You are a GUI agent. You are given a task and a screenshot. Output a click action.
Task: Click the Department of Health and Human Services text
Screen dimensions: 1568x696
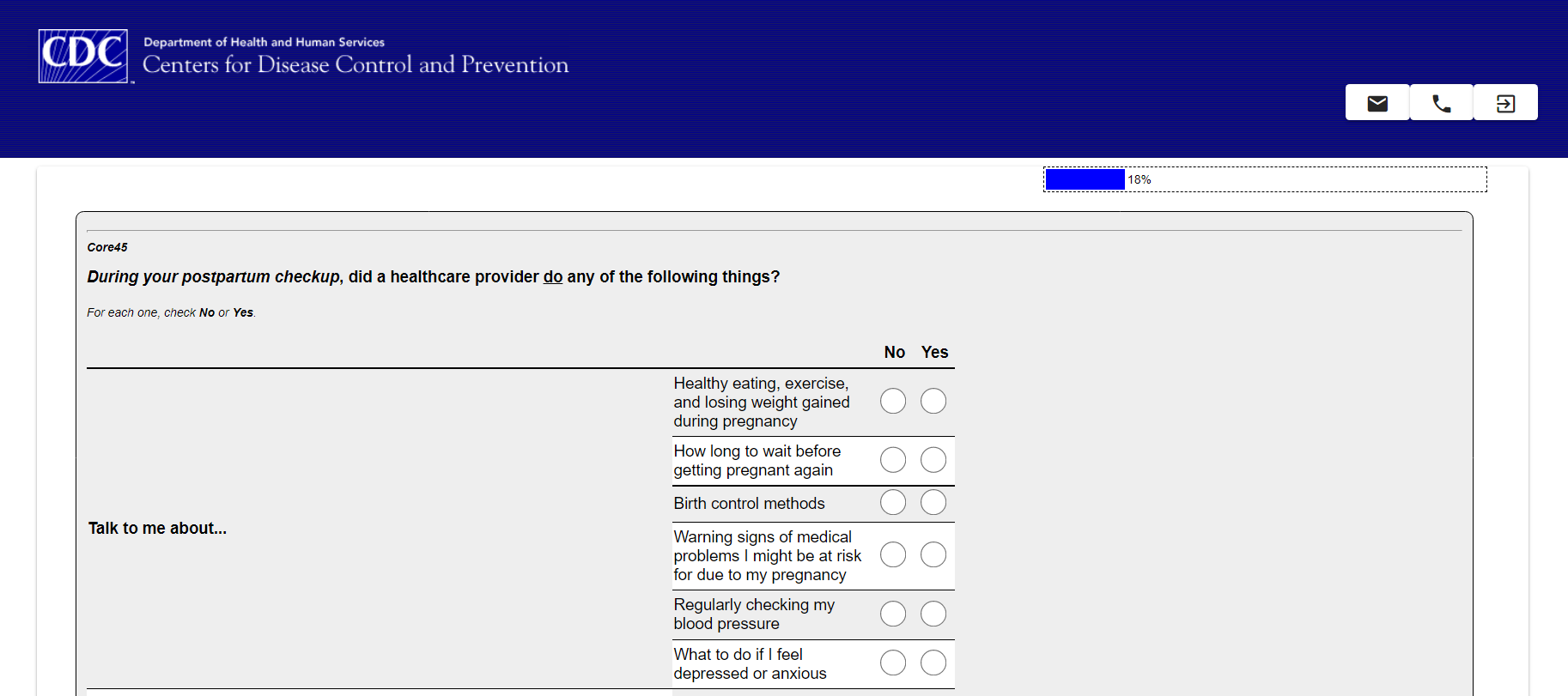point(264,42)
